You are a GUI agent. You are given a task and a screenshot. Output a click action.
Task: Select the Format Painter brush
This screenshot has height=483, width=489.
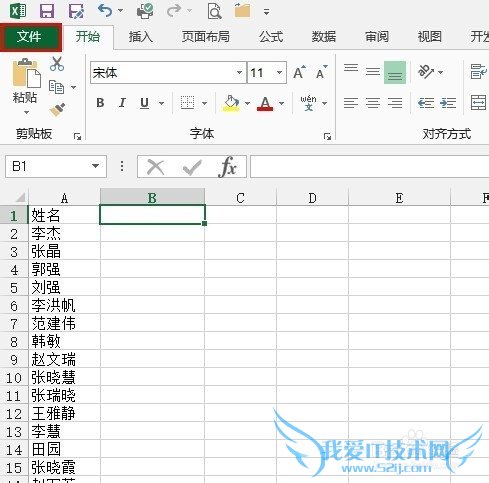(x=57, y=110)
